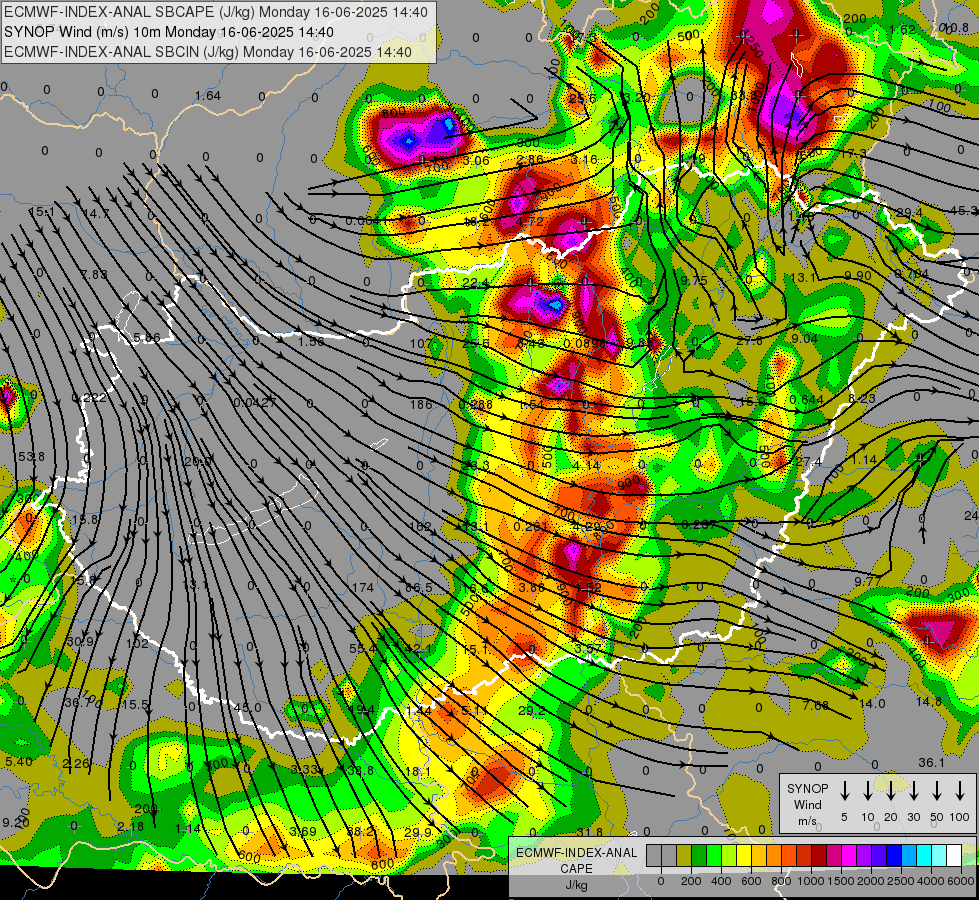The image size is (979, 900).
Task: Pick the olive CAPE legend swatch
Action: pos(684,856)
